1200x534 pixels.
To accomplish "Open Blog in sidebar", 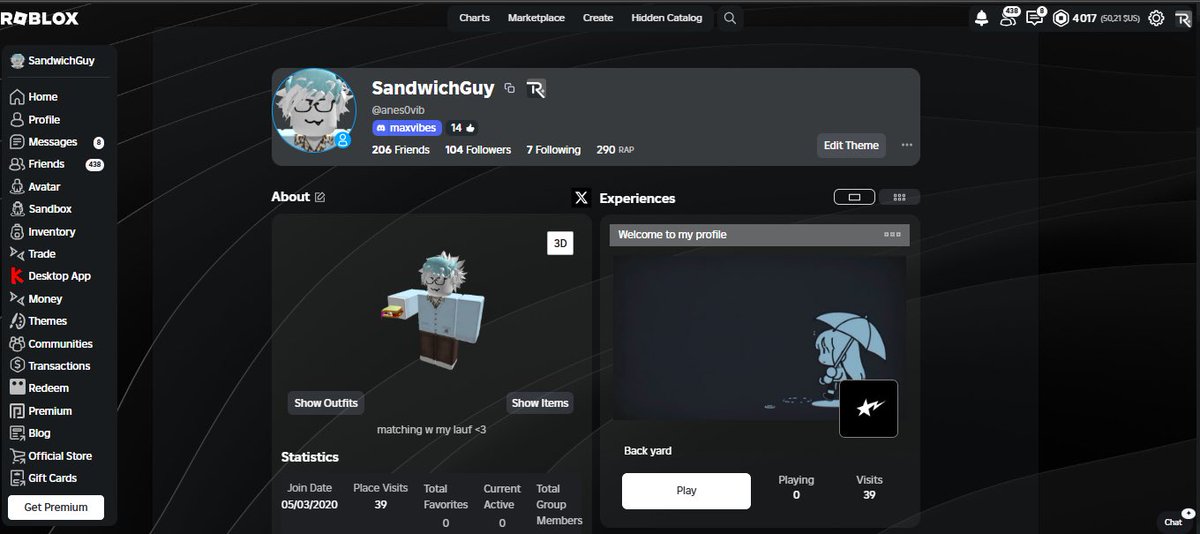I will (30, 433).
